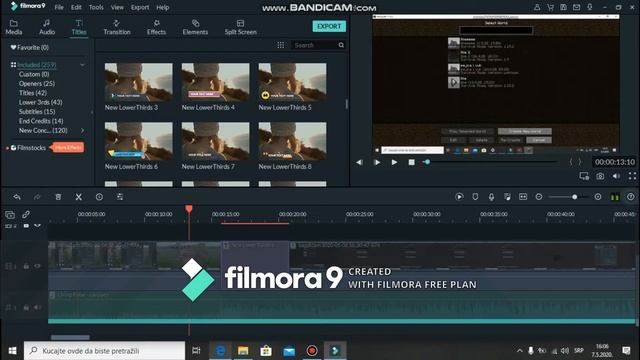Toggle the green audio meter button
The image size is (640, 360).
615,197
